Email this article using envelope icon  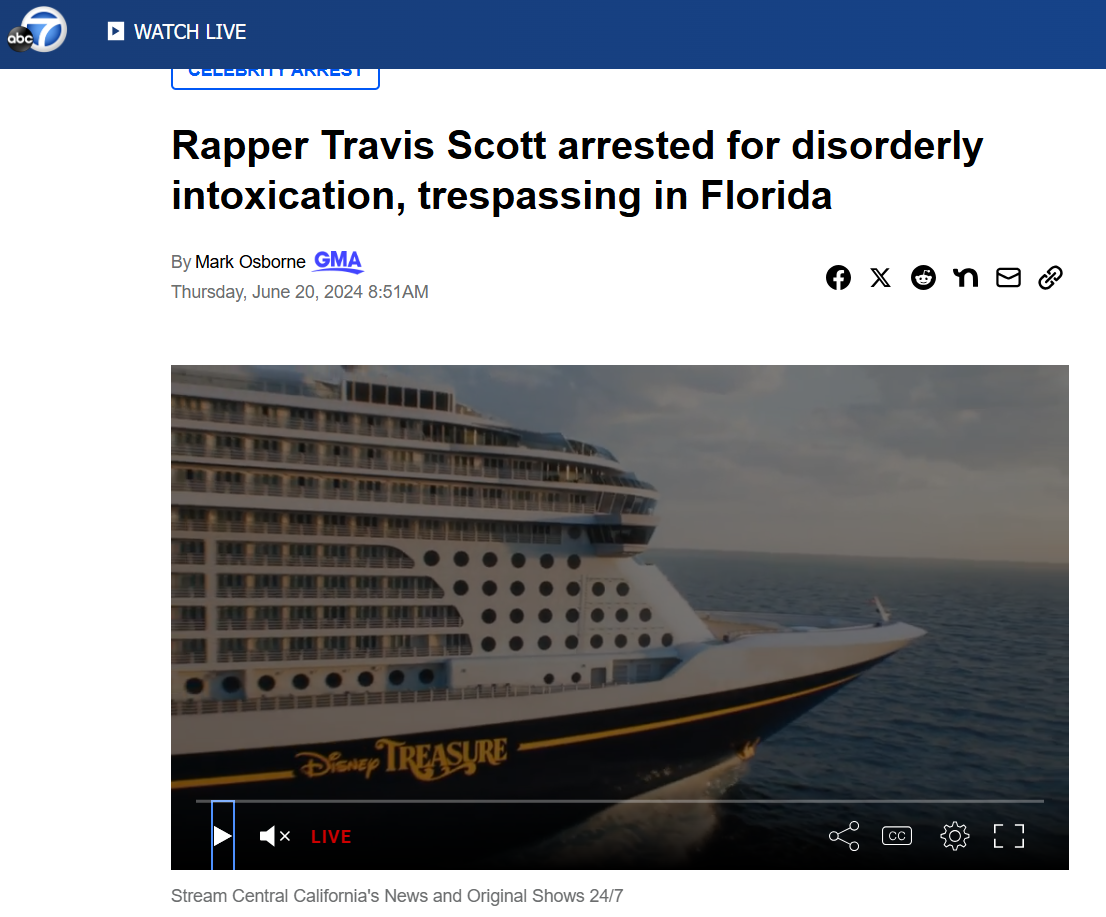click(x=1008, y=277)
